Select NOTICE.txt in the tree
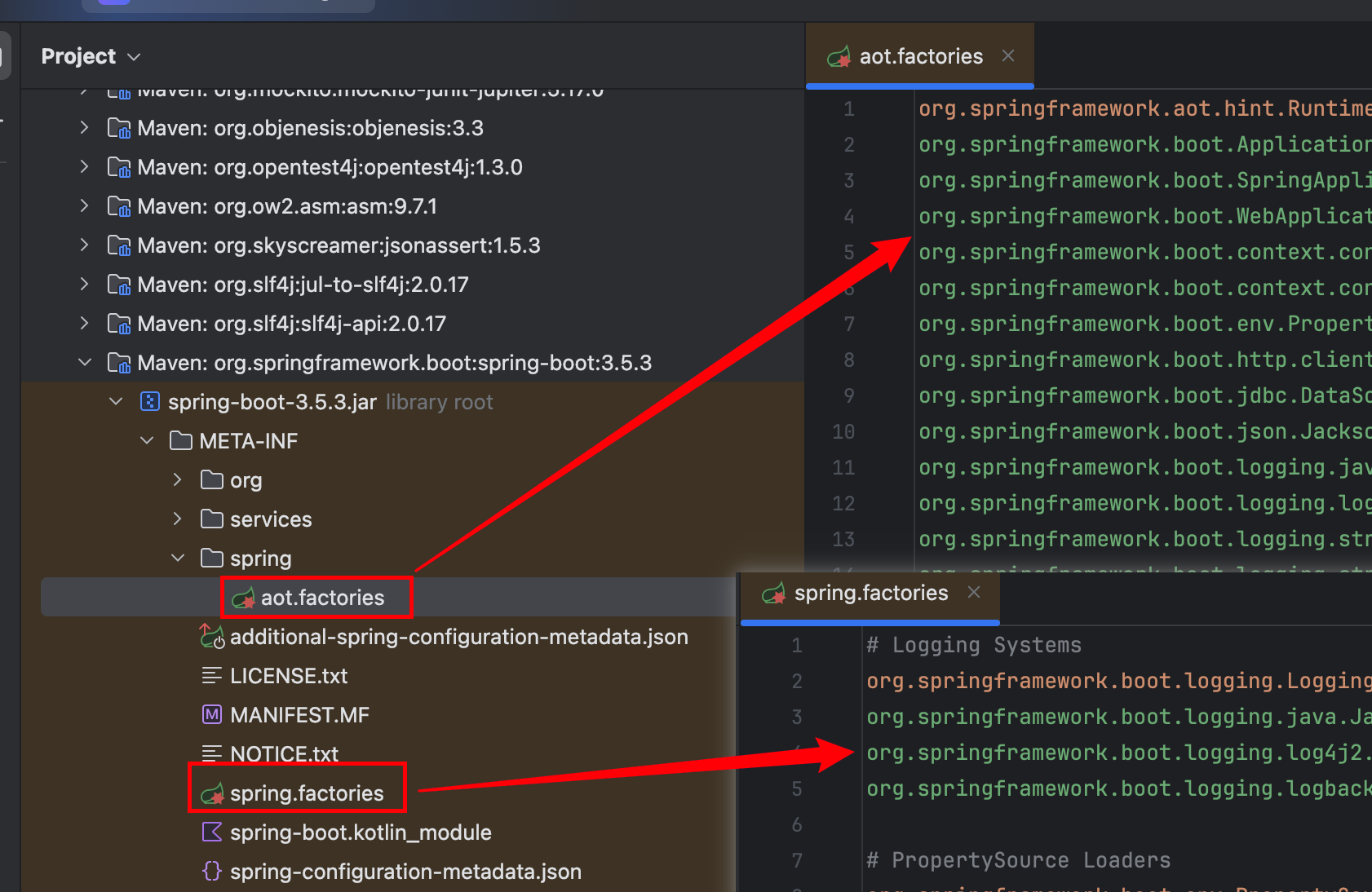This screenshot has width=1372, height=892. tap(284, 754)
